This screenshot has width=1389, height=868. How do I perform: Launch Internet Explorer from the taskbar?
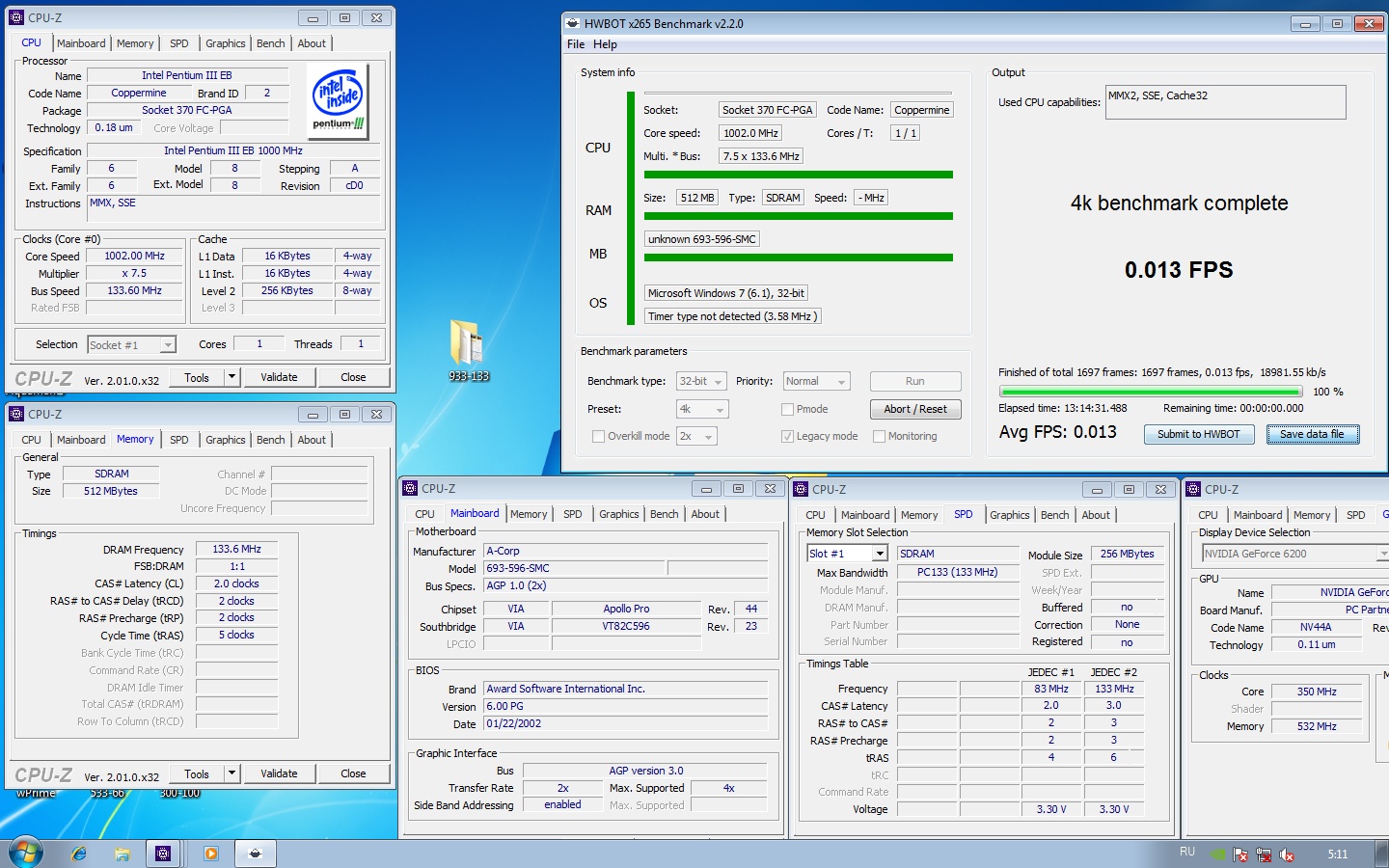tap(79, 854)
